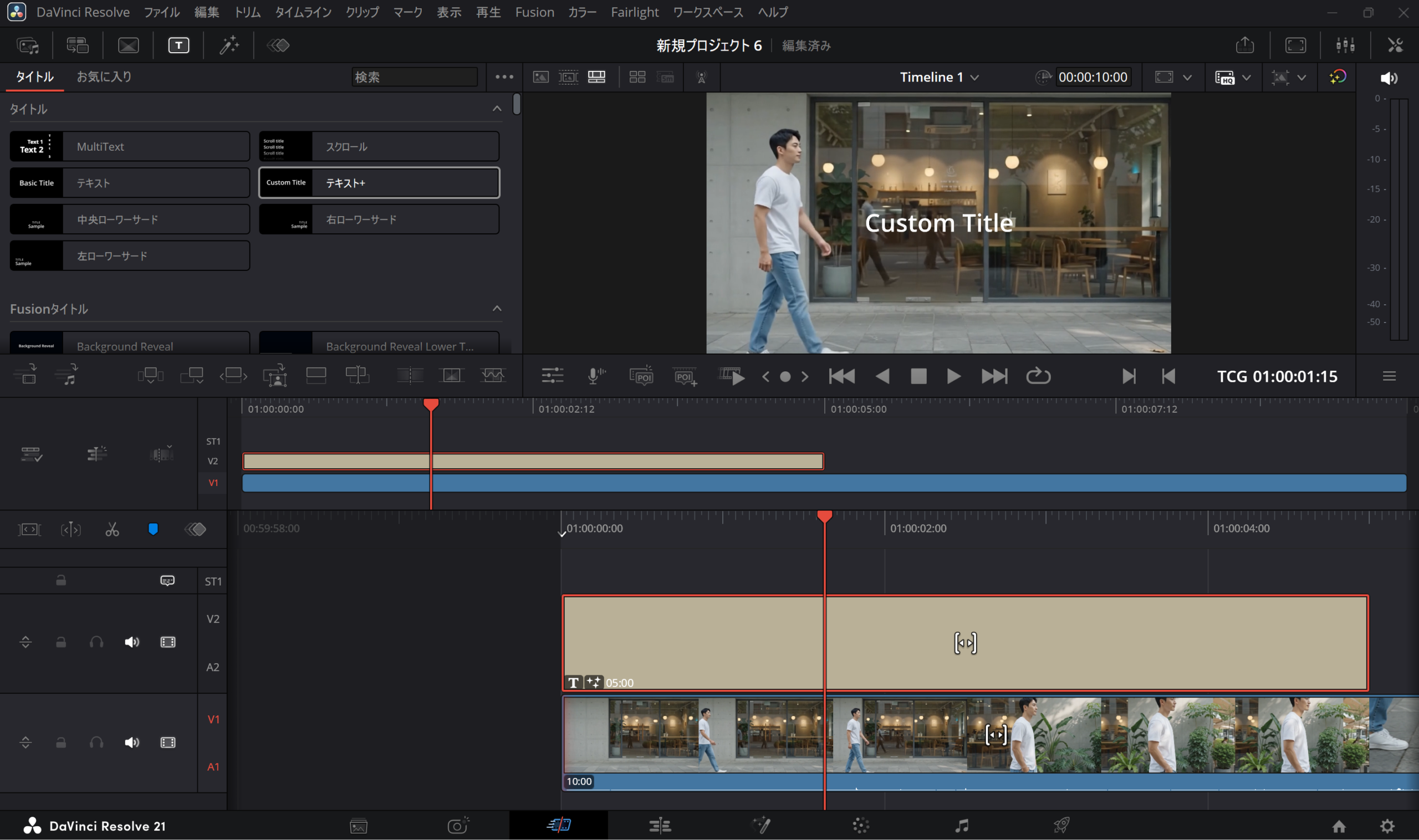The image size is (1419, 840).
Task: Click the voiceover microphone icon
Action: tap(596, 376)
